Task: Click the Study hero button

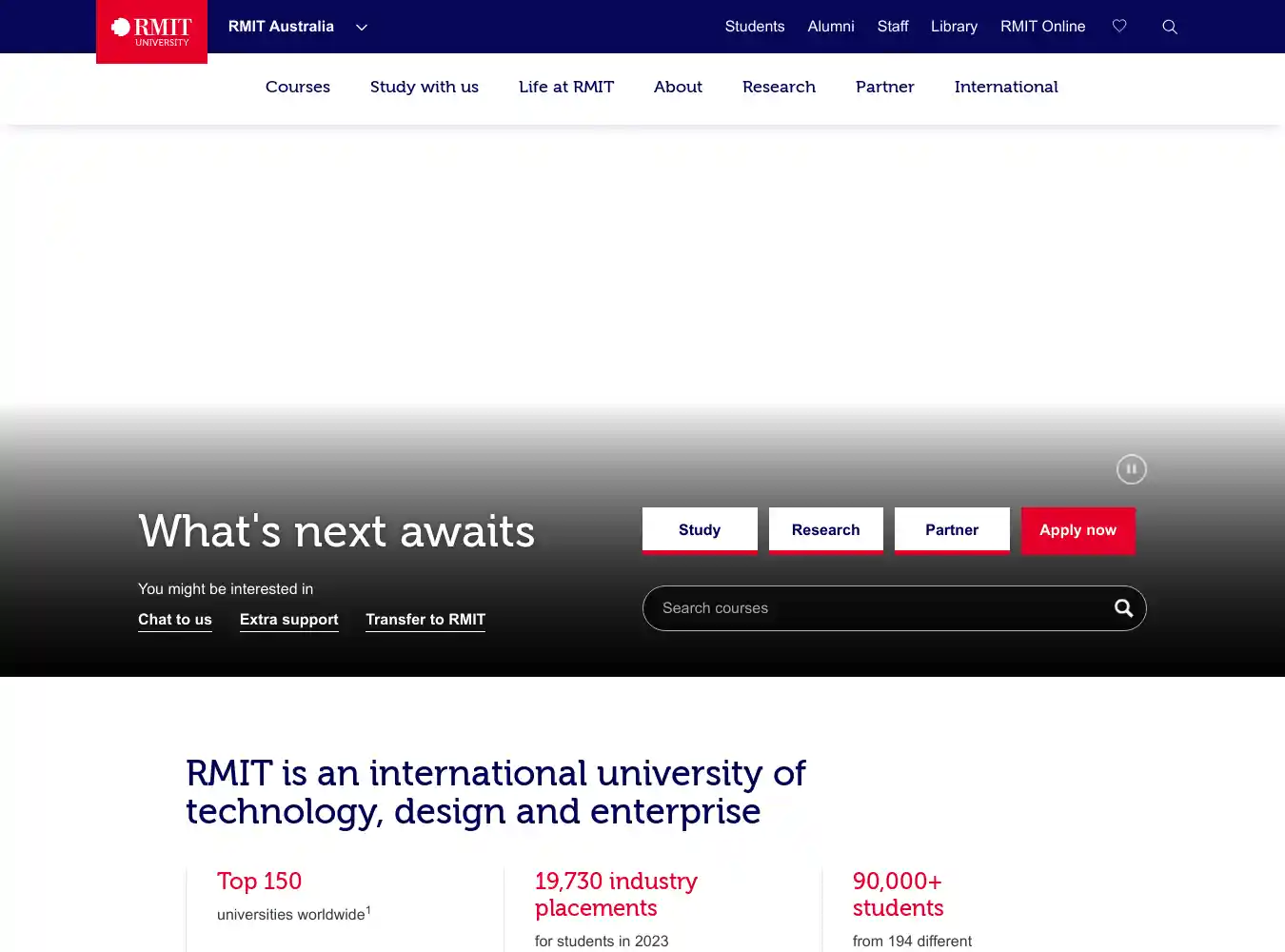Action: [x=700, y=530]
